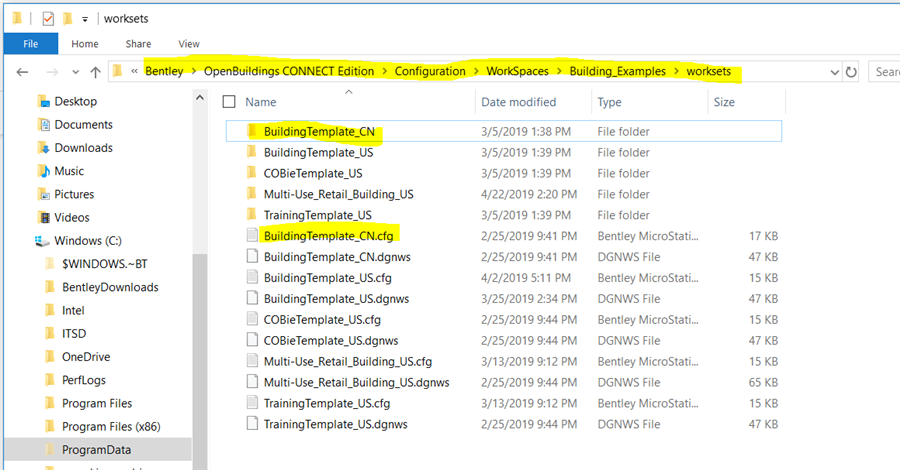900x470 pixels.
Task: Click the navigation pane scrollbar thumb
Action: pyautogui.click(x=200, y=362)
